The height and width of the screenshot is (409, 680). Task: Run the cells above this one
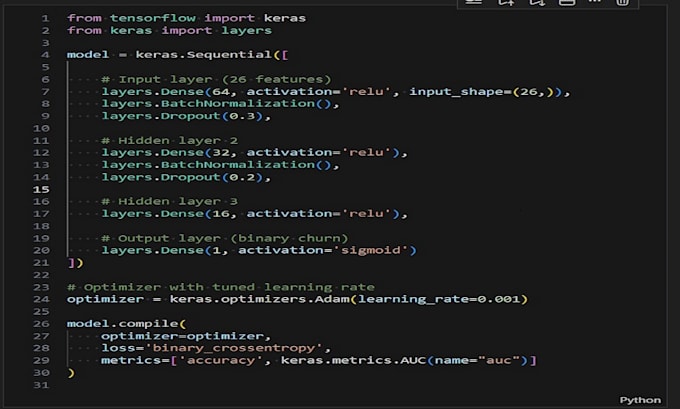click(506, 2)
